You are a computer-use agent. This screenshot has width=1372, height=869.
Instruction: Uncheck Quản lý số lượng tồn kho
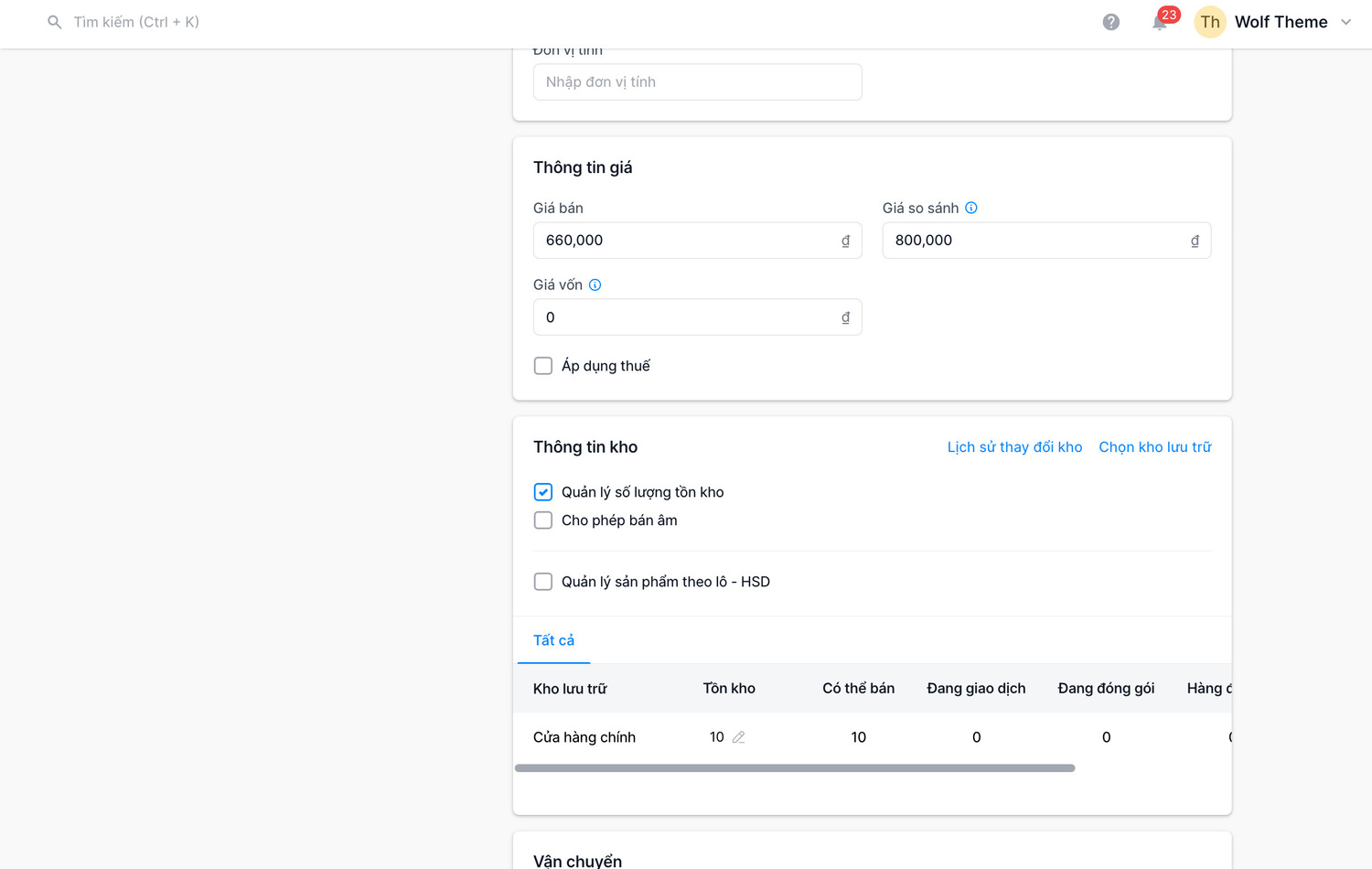(x=543, y=492)
